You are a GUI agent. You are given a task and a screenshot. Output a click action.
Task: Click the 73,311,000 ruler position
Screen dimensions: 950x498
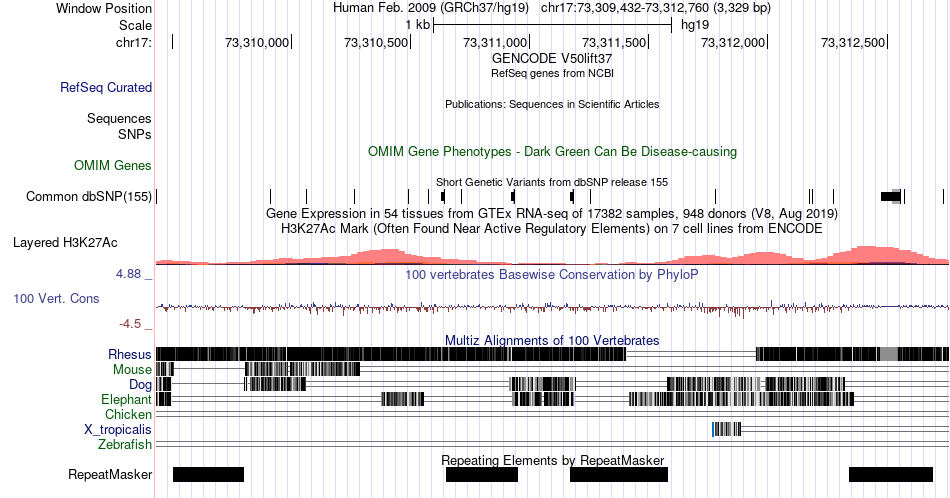tap(495, 42)
